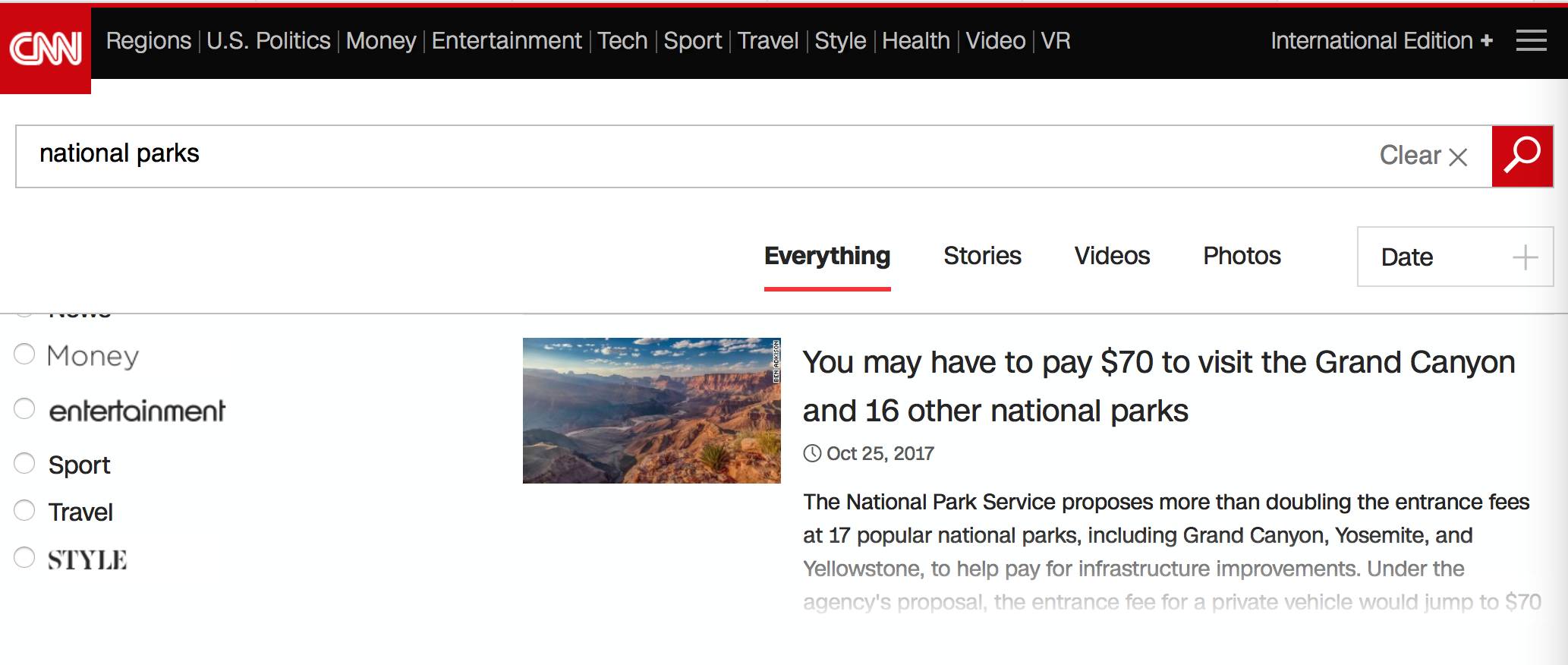Viewport: 1568px width, 665px height.
Task: Open U.S. Politics in the navigation
Action: (x=269, y=41)
